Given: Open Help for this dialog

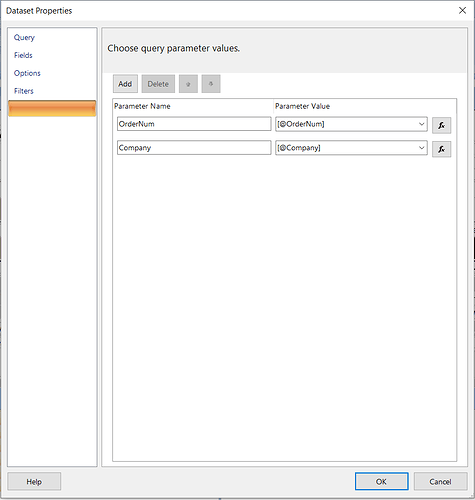Looking at the screenshot, I should pyautogui.click(x=34, y=481).
